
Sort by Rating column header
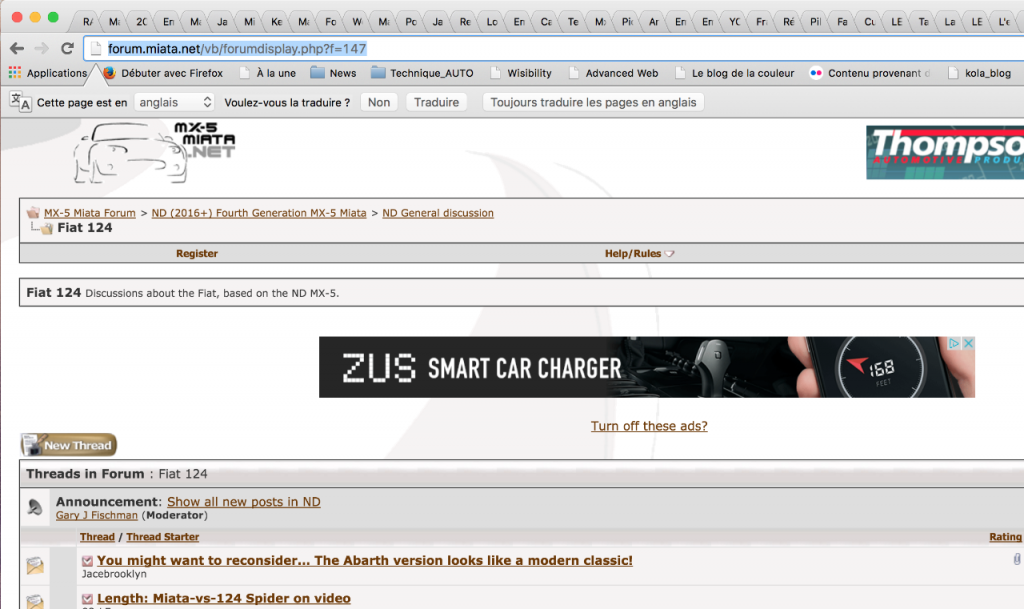point(1005,537)
